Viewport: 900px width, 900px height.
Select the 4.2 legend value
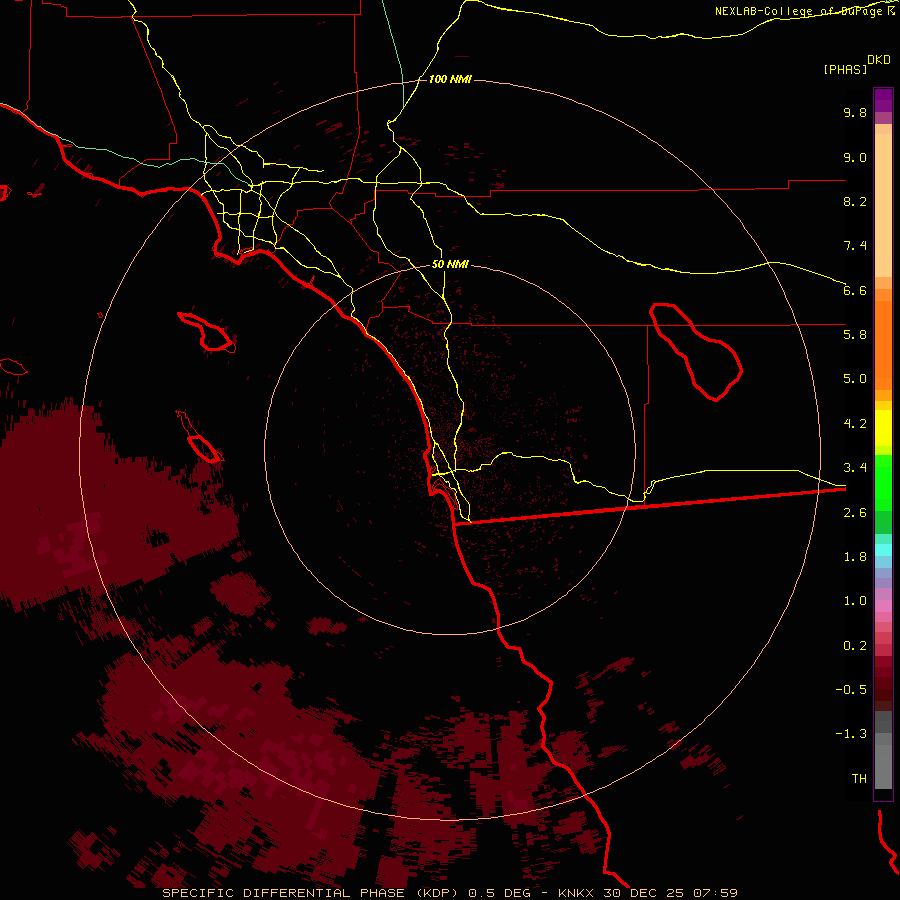click(855, 424)
